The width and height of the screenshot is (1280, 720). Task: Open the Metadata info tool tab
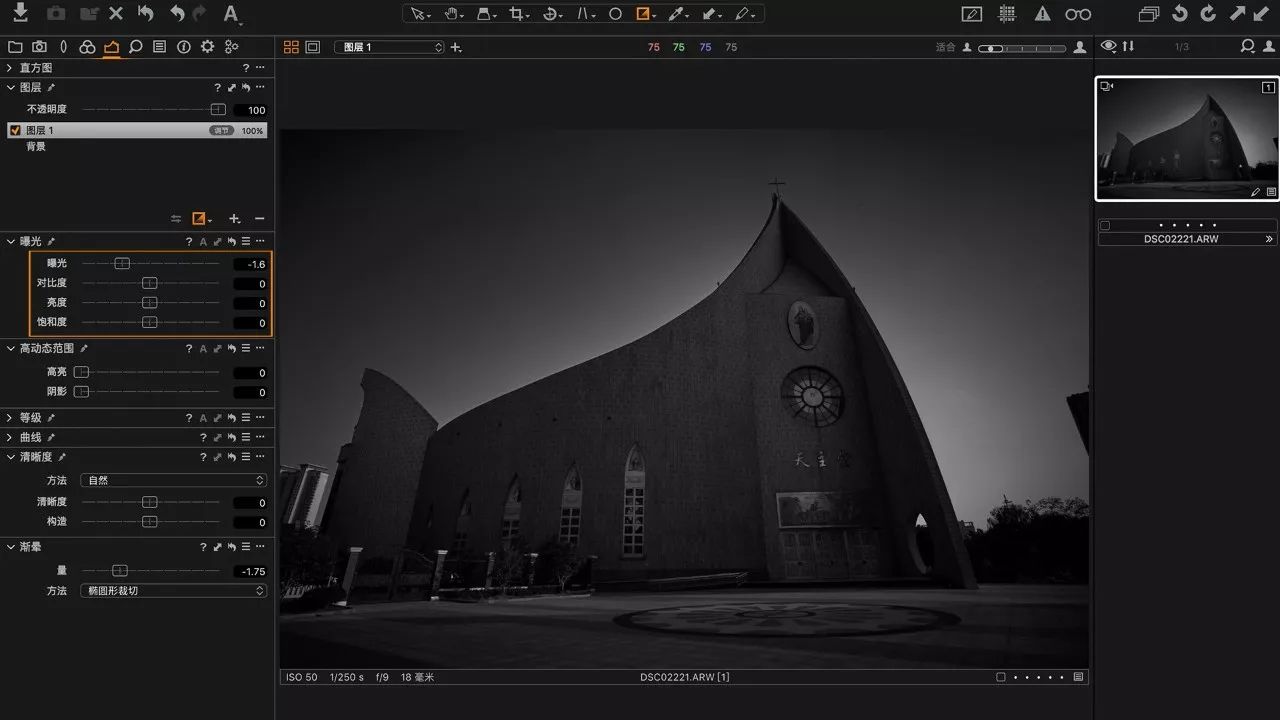pos(184,47)
